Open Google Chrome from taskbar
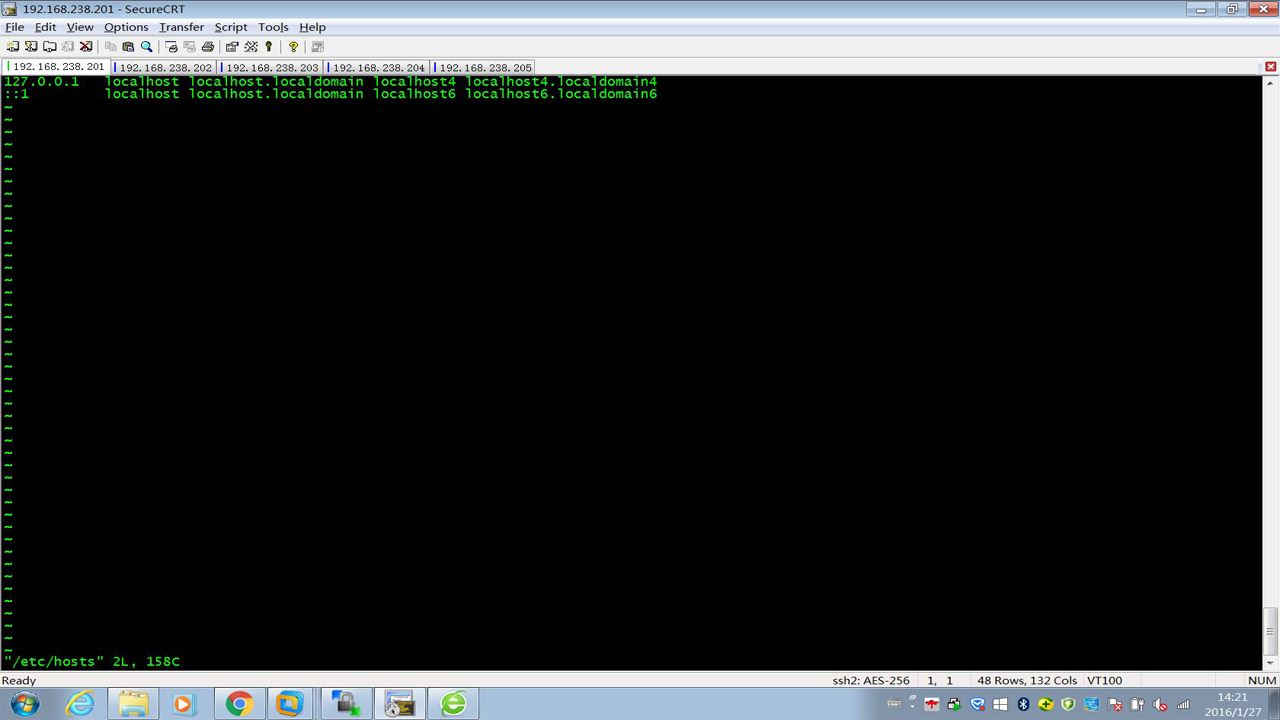This screenshot has height=720, width=1280. tap(238, 704)
